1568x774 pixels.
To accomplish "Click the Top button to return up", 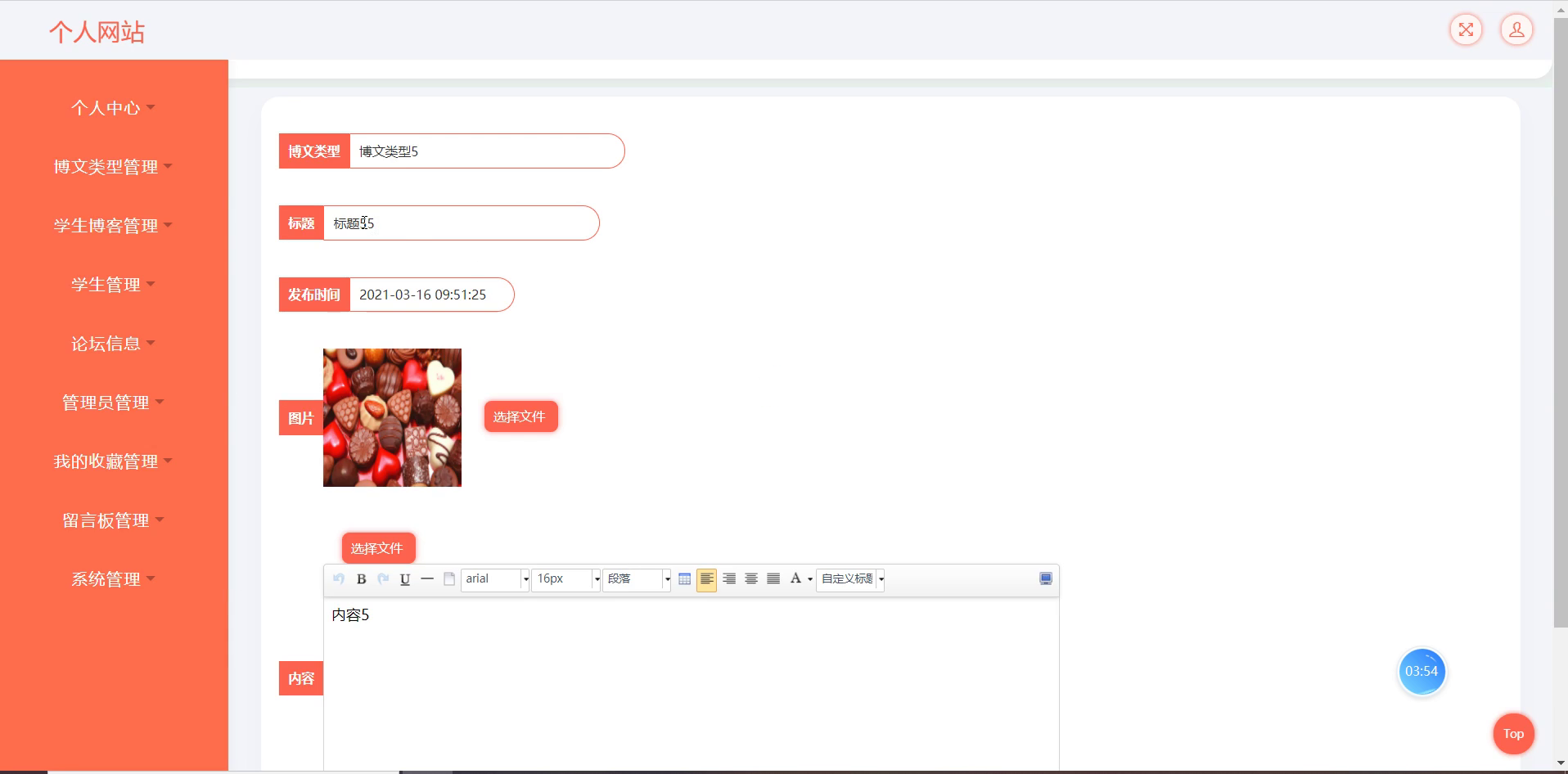I will coord(1513,734).
